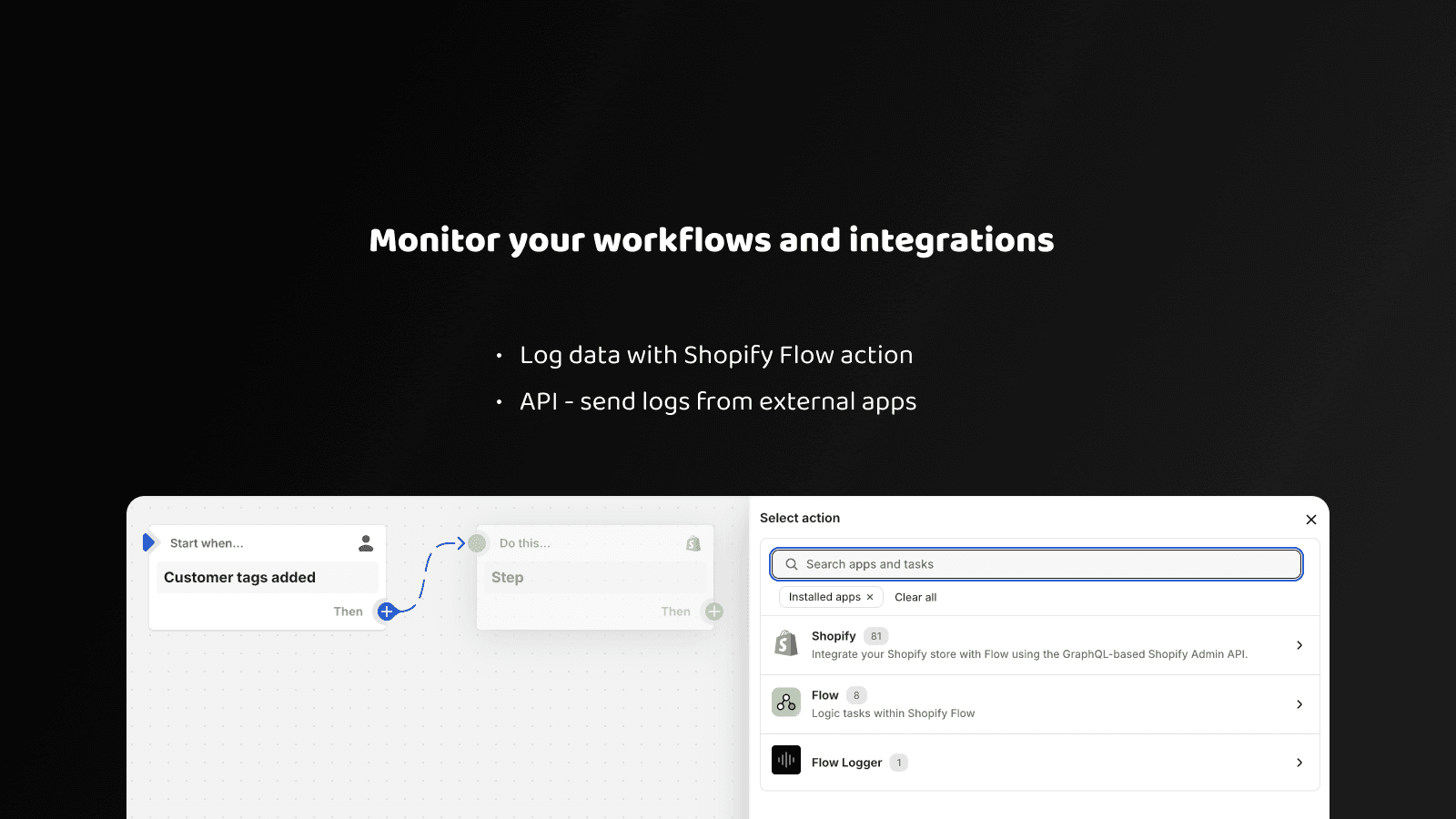Click the magnifier icon in search box
The height and width of the screenshot is (819, 1456).
[x=792, y=564]
